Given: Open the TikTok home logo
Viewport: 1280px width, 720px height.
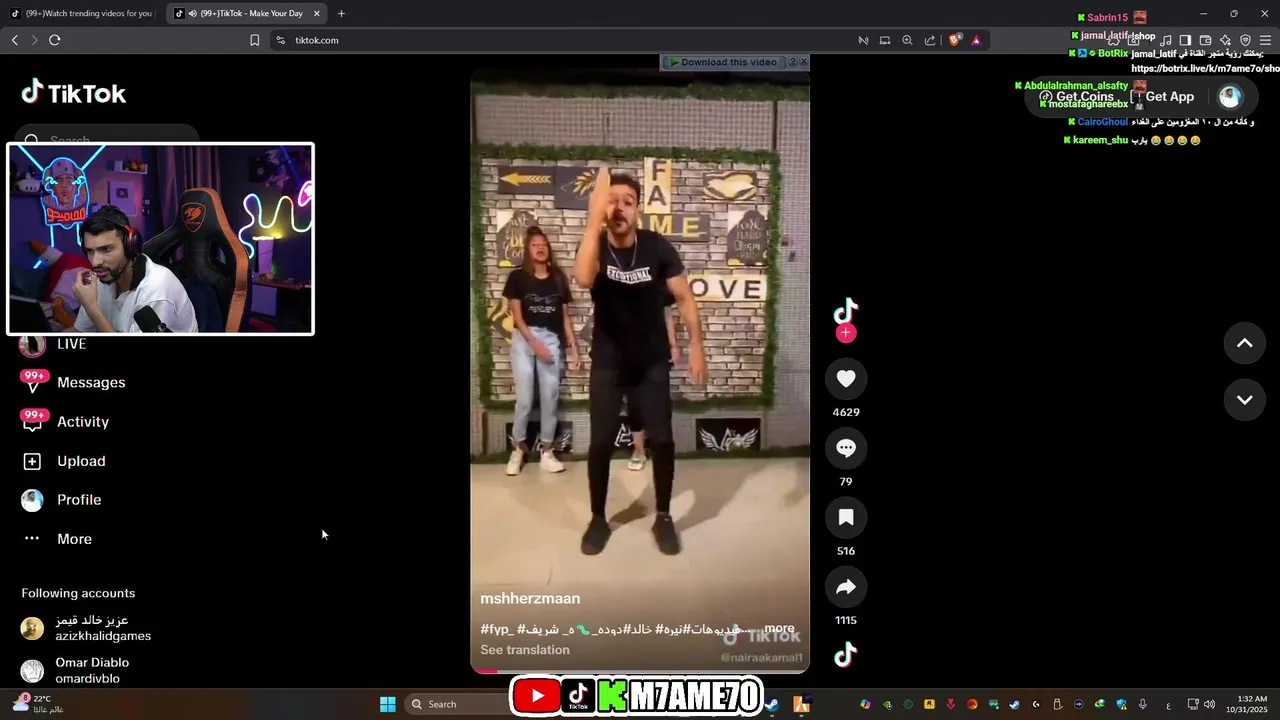Looking at the screenshot, I should 74,93.
